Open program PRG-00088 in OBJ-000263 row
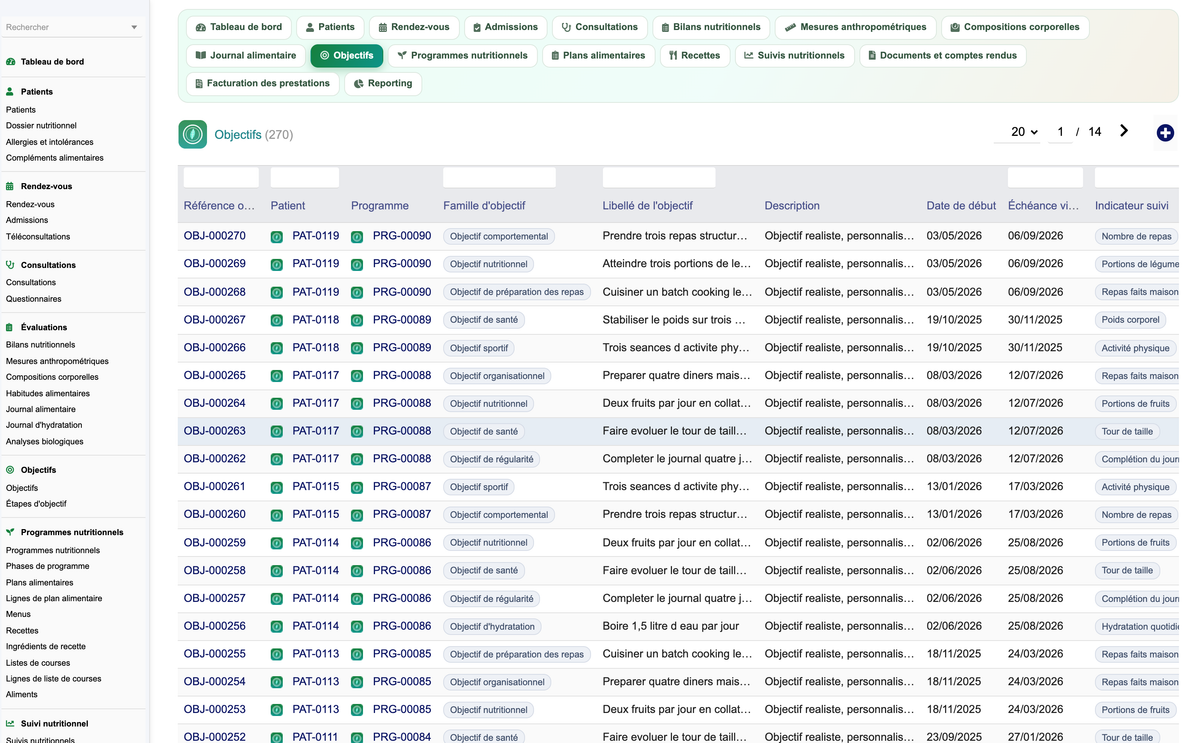 click(402, 431)
